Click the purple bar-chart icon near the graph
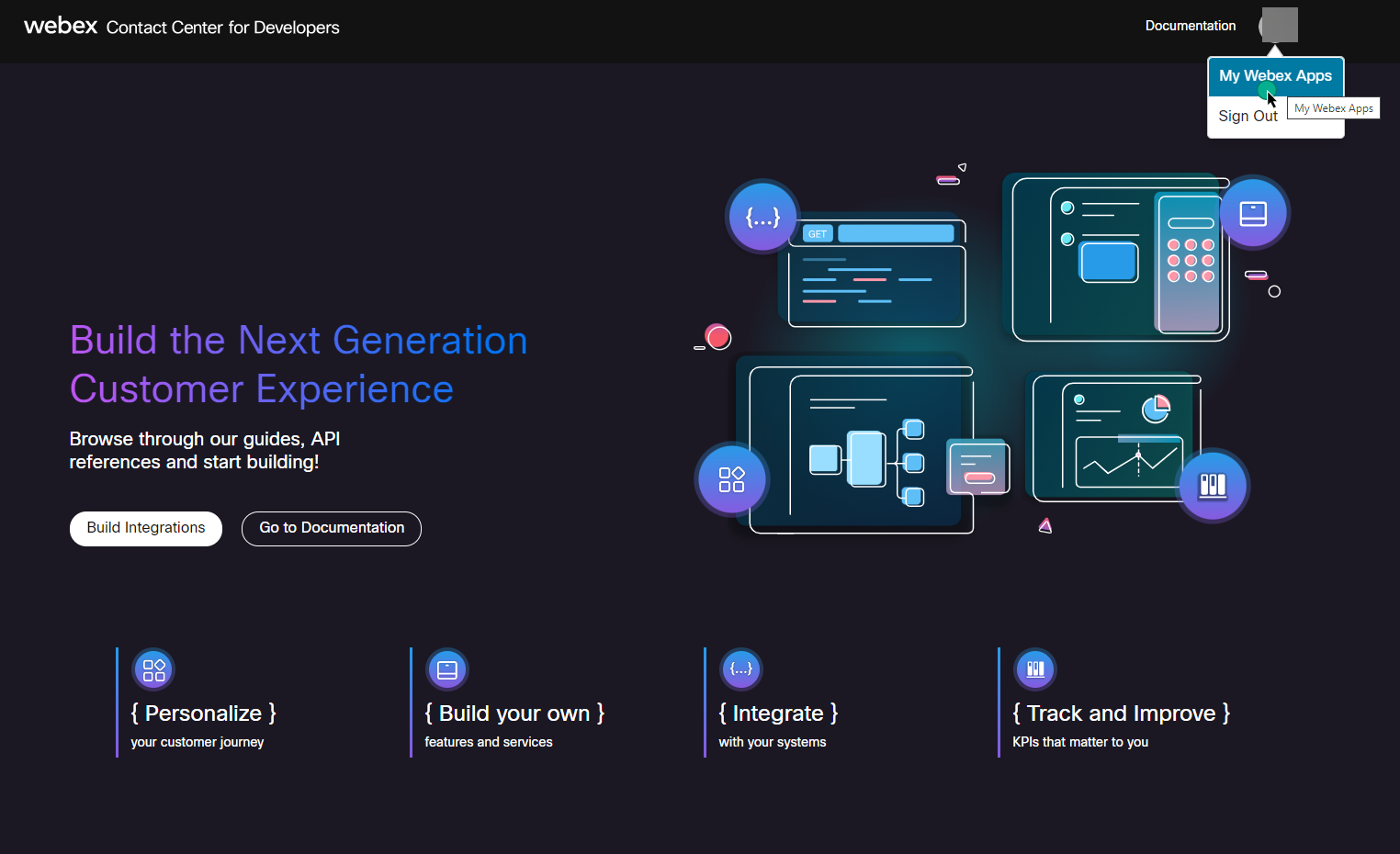 click(1213, 485)
